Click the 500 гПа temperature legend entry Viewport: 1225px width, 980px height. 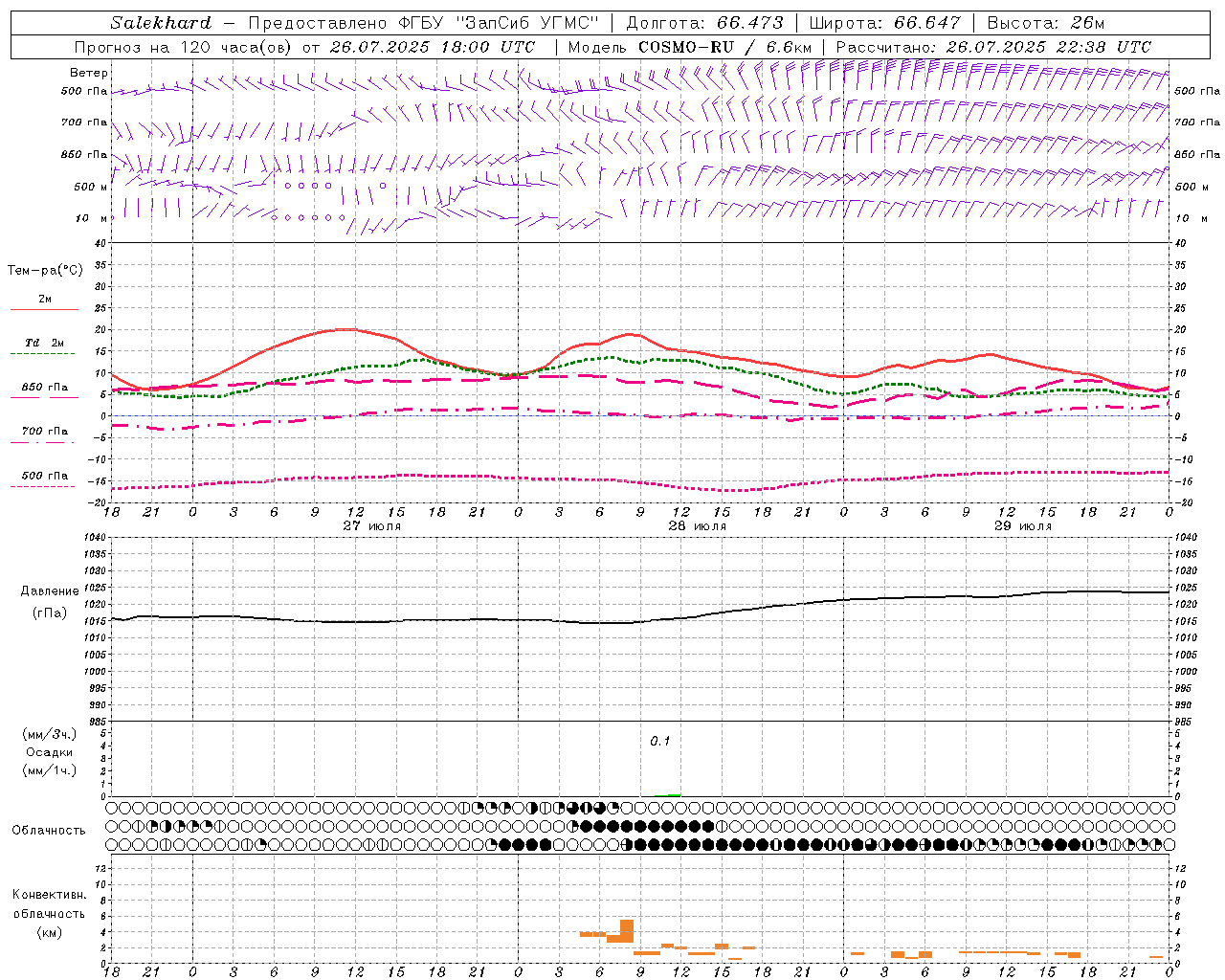(x=45, y=476)
